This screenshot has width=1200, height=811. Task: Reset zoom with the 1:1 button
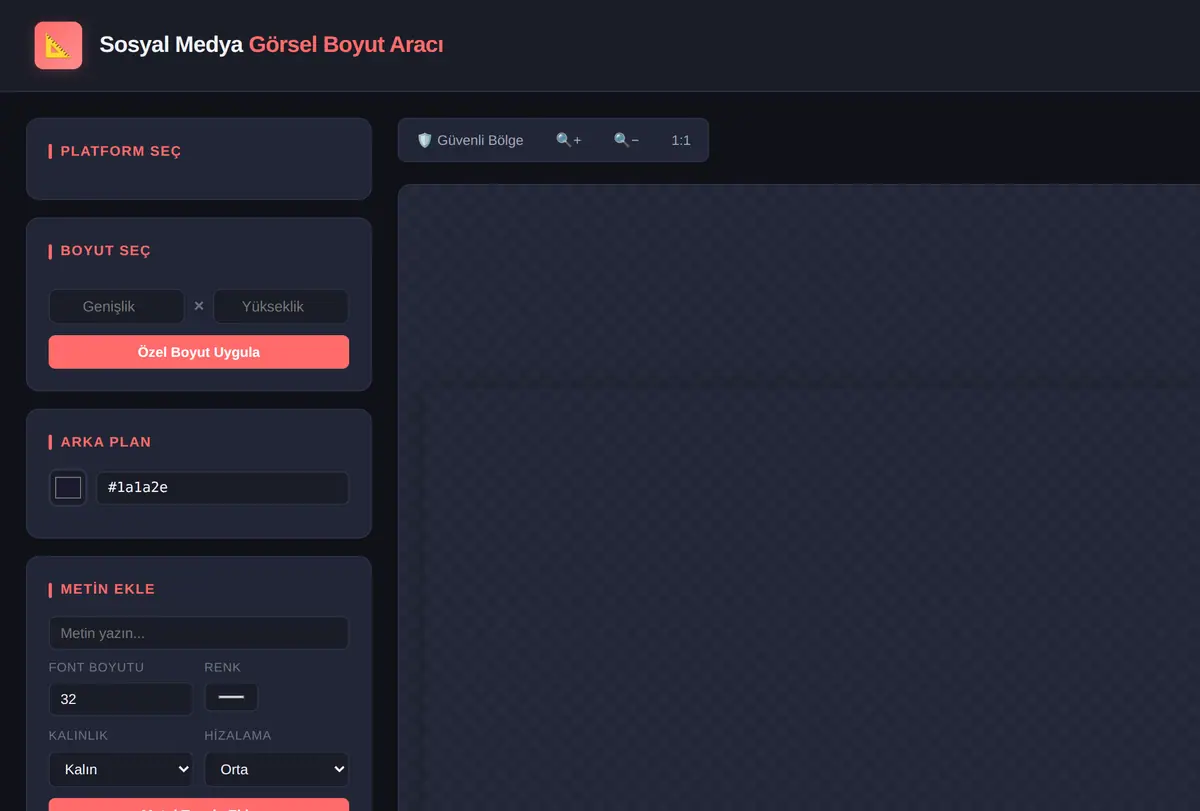click(x=681, y=140)
